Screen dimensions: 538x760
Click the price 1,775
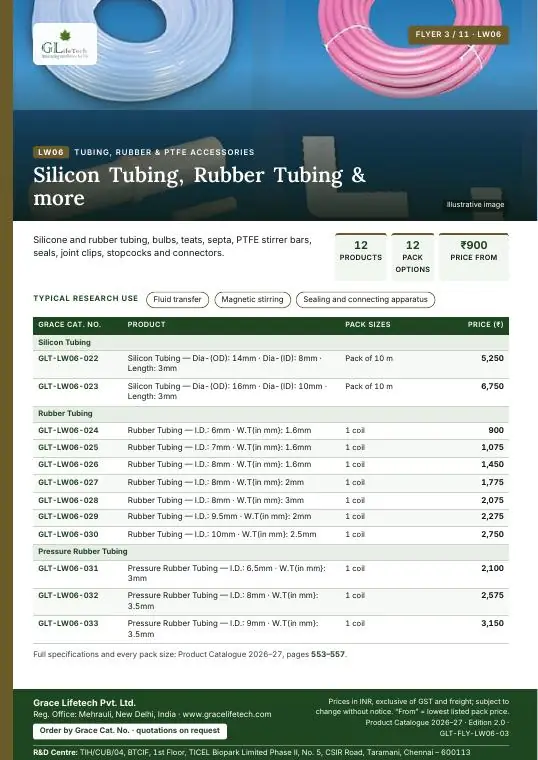(x=492, y=482)
